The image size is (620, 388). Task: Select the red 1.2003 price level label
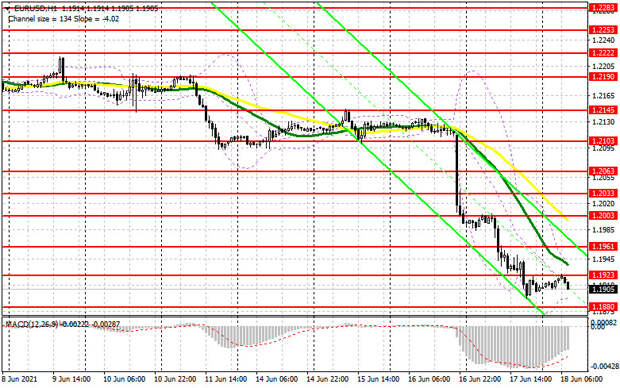click(x=603, y=216)
